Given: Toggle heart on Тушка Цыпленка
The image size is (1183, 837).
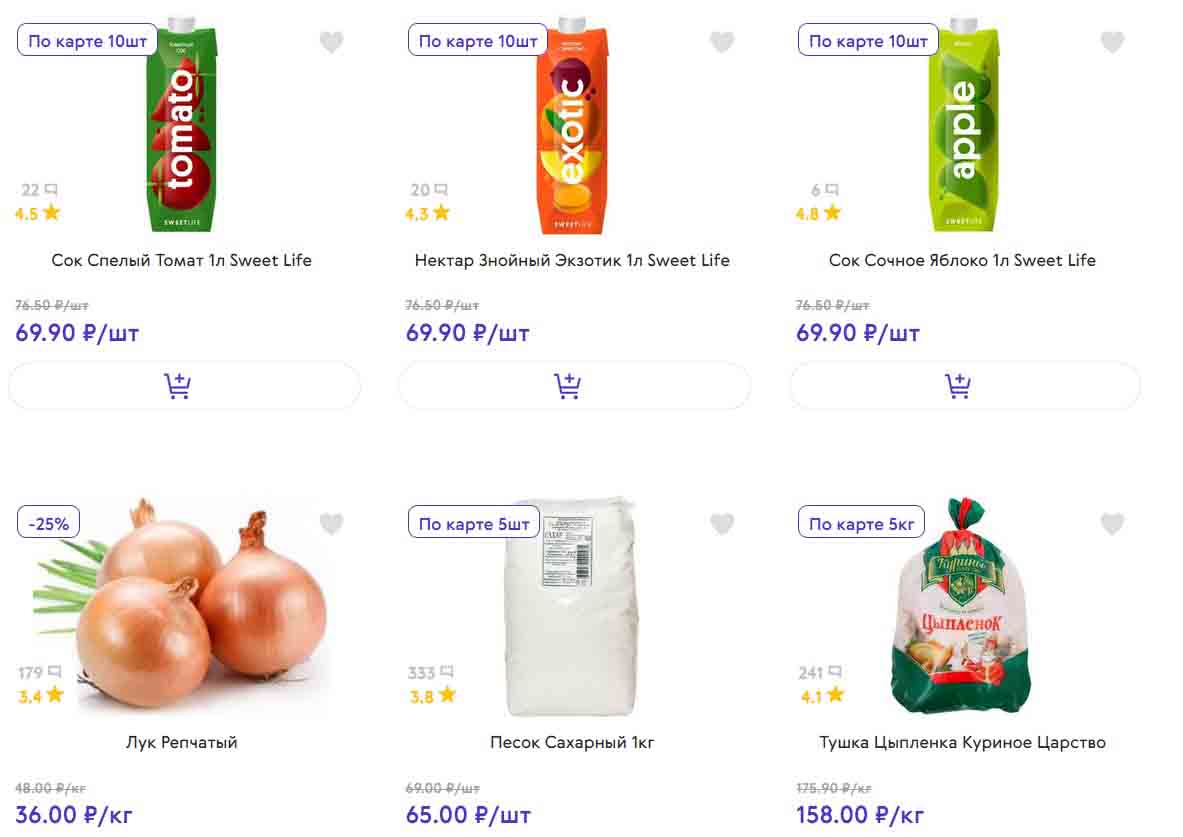Looking at the screenshot, I should (x=1112, y=524).
